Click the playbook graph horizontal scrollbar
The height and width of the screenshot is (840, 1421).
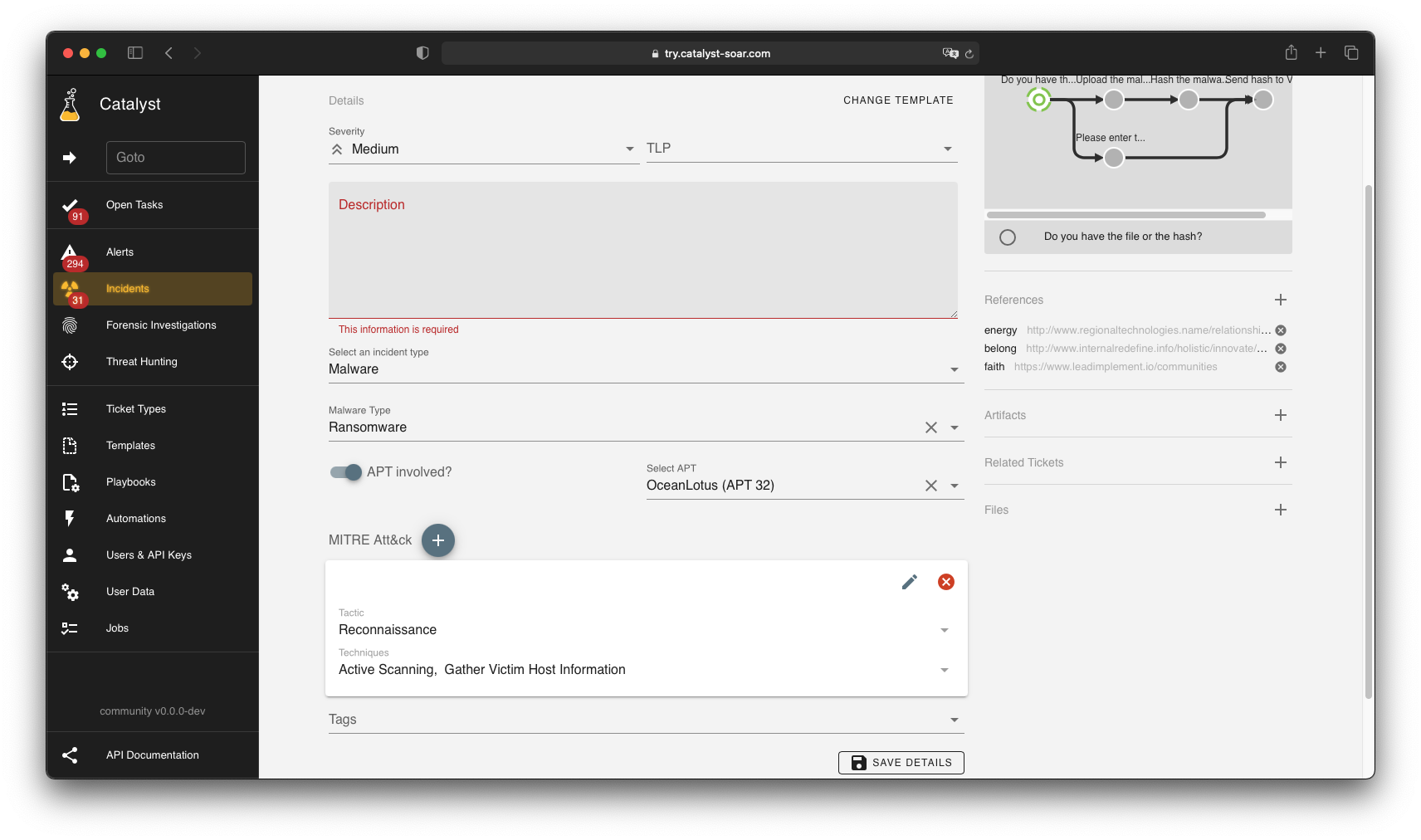click(1126, 215)
